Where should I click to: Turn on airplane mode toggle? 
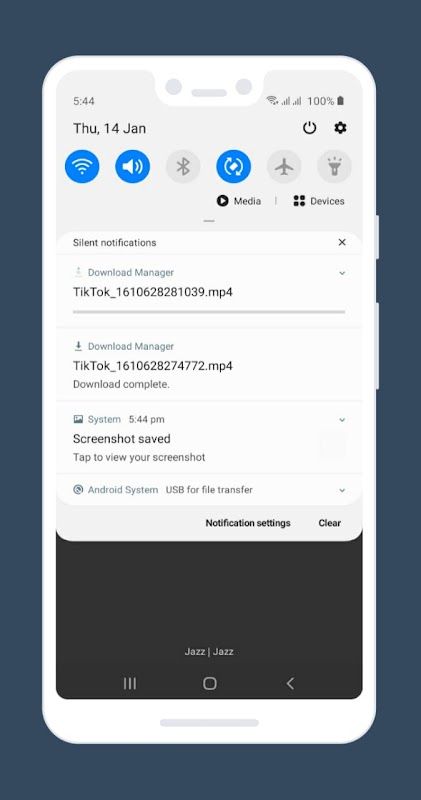pos(284,166)
